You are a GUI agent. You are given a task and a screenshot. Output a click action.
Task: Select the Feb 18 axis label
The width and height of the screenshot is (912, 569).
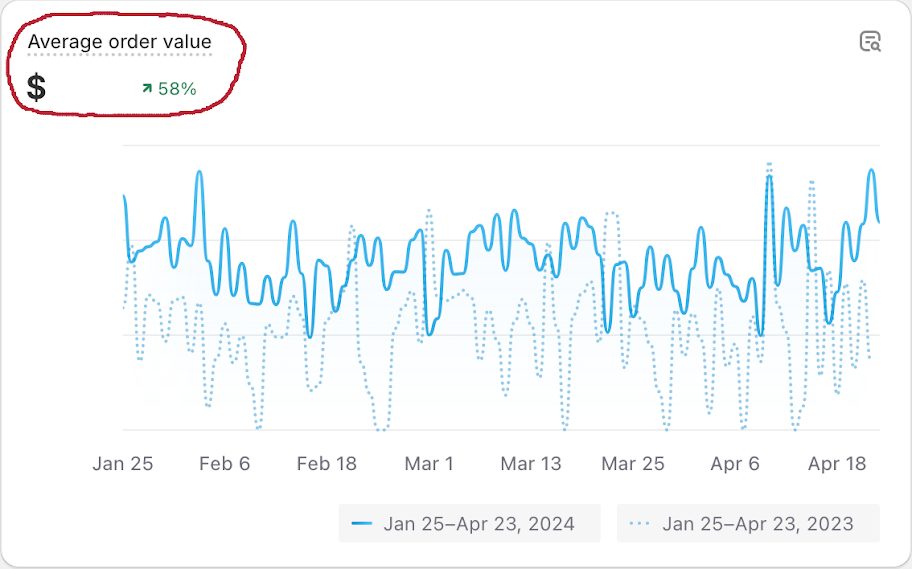coord(327,464)
